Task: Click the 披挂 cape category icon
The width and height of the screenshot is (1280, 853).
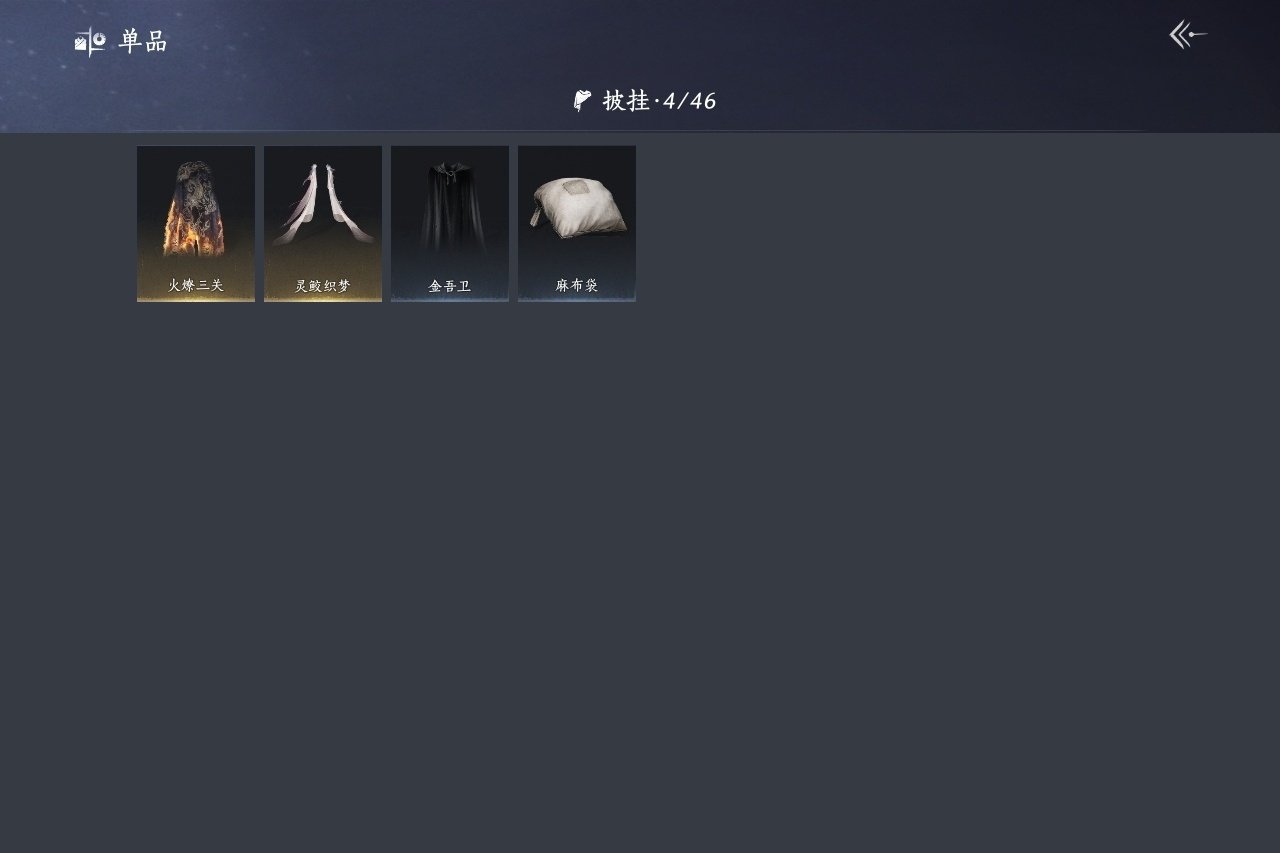Action: (583, 101)
